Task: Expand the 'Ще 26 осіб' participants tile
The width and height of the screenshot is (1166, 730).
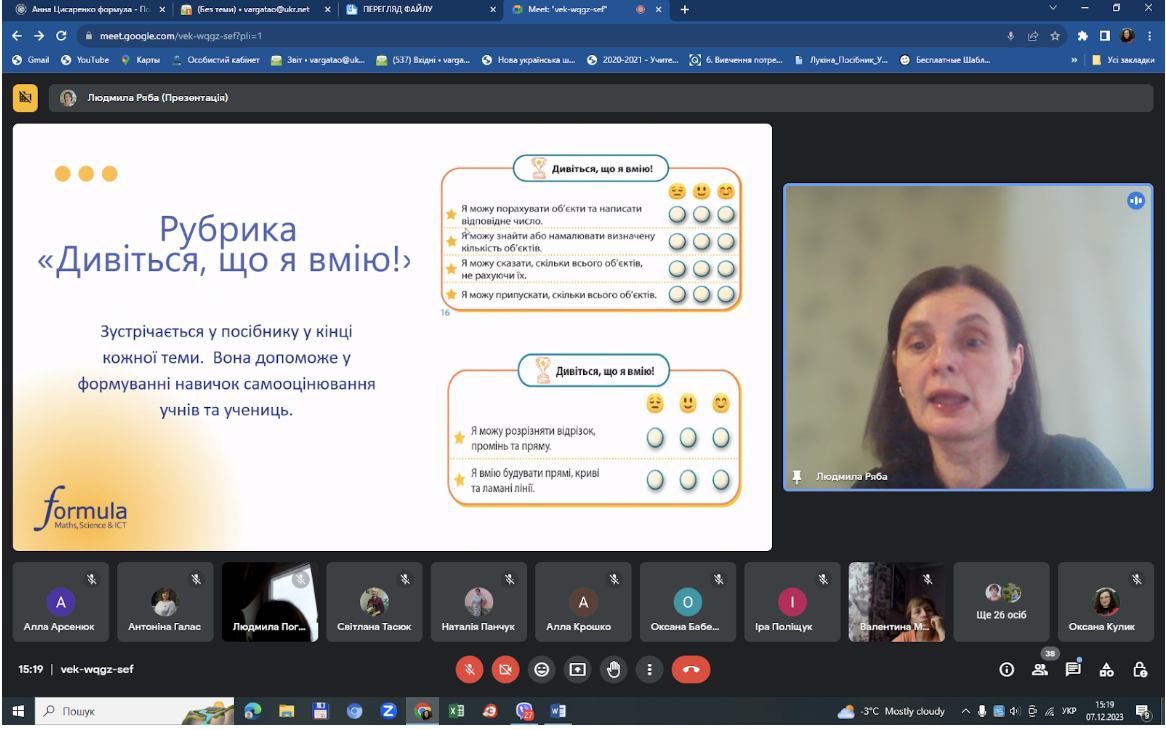Action: click(x=1001, y=601)
